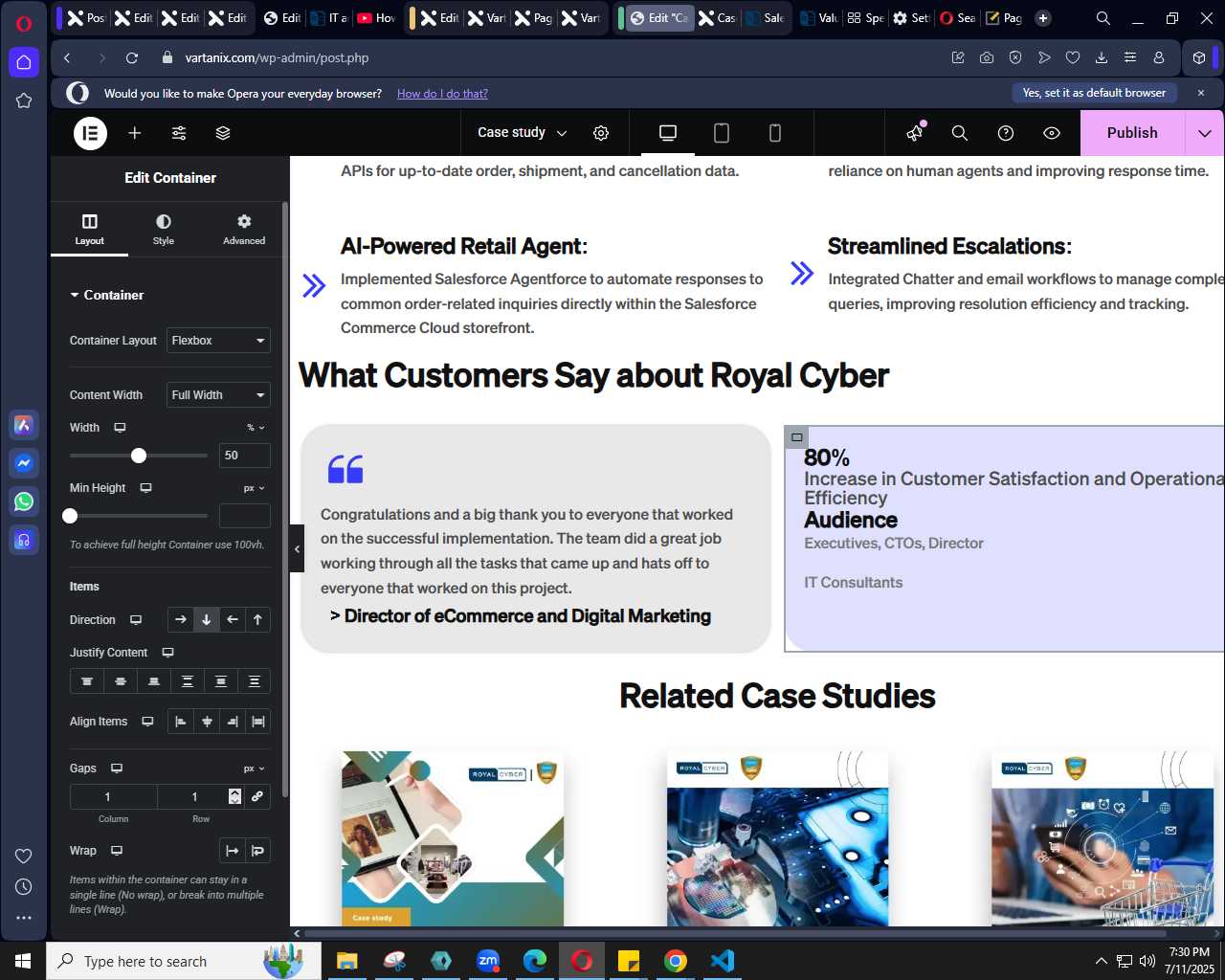
Task: Select Align Items stretch option
Action: [x=257, y=722]
